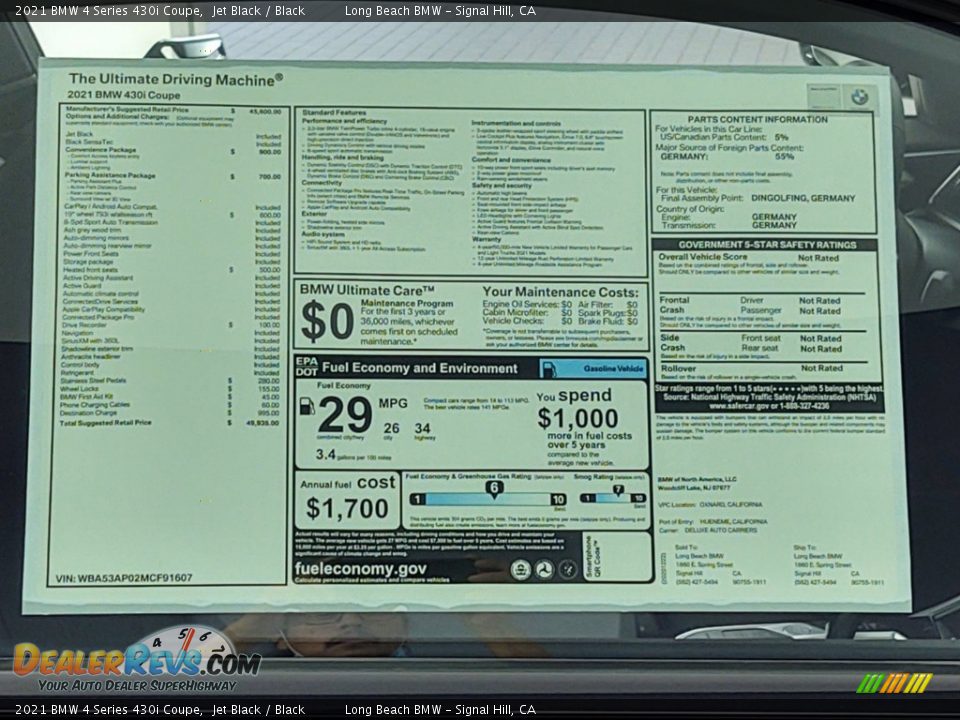Click "3.4 gallons per 100 miles"
Viewport: 960px width, 720px height.
click(353, 455)
